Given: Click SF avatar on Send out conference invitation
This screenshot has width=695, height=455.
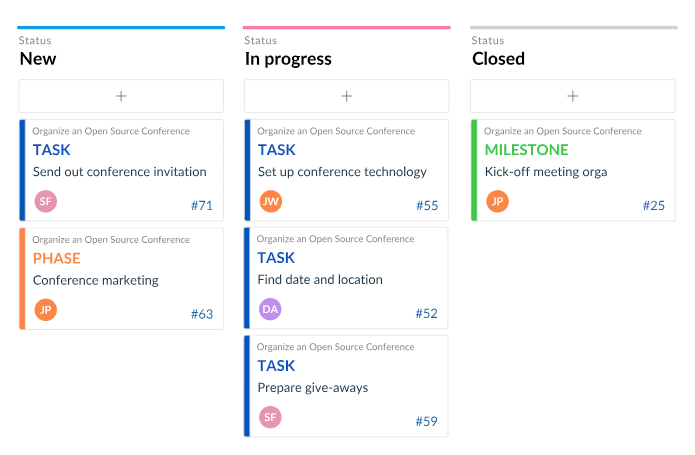Looking at the screenshot, I should [45, 202].
